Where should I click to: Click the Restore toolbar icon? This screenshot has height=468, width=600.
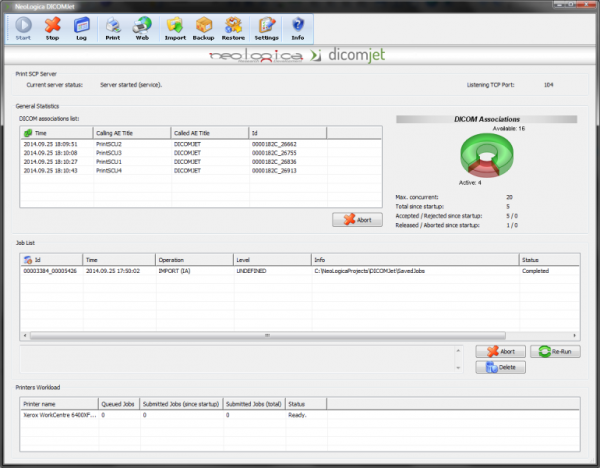click(233, 27)
